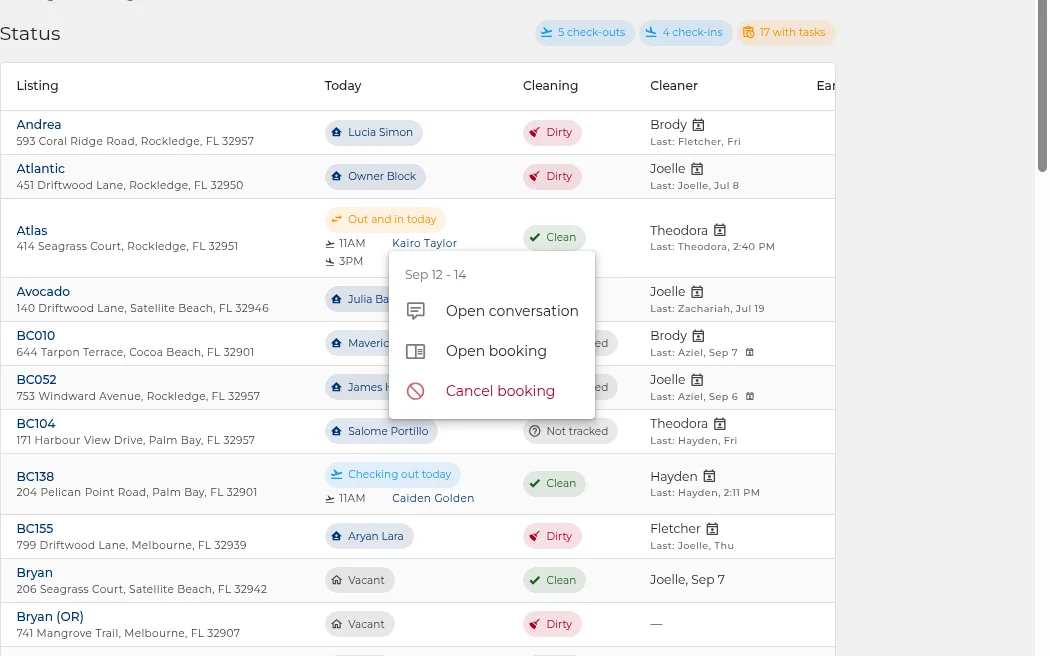
Task: Open the BC138 listing
Action: click(35, 477)
